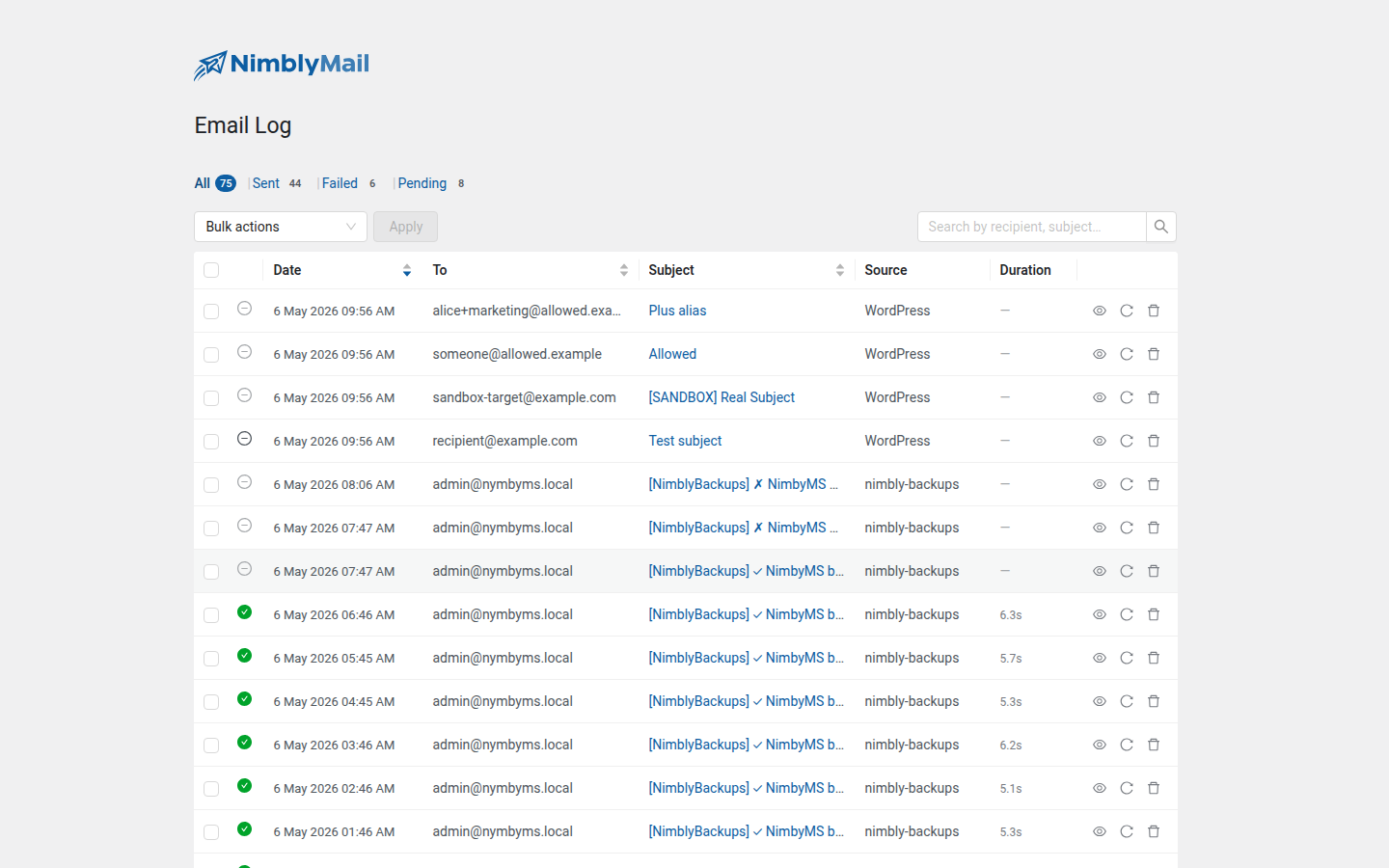This screenshot has height=868, width=1389.
Task: Open the '[SANDBOX] Real Subject' link
Action: point(722,397)
